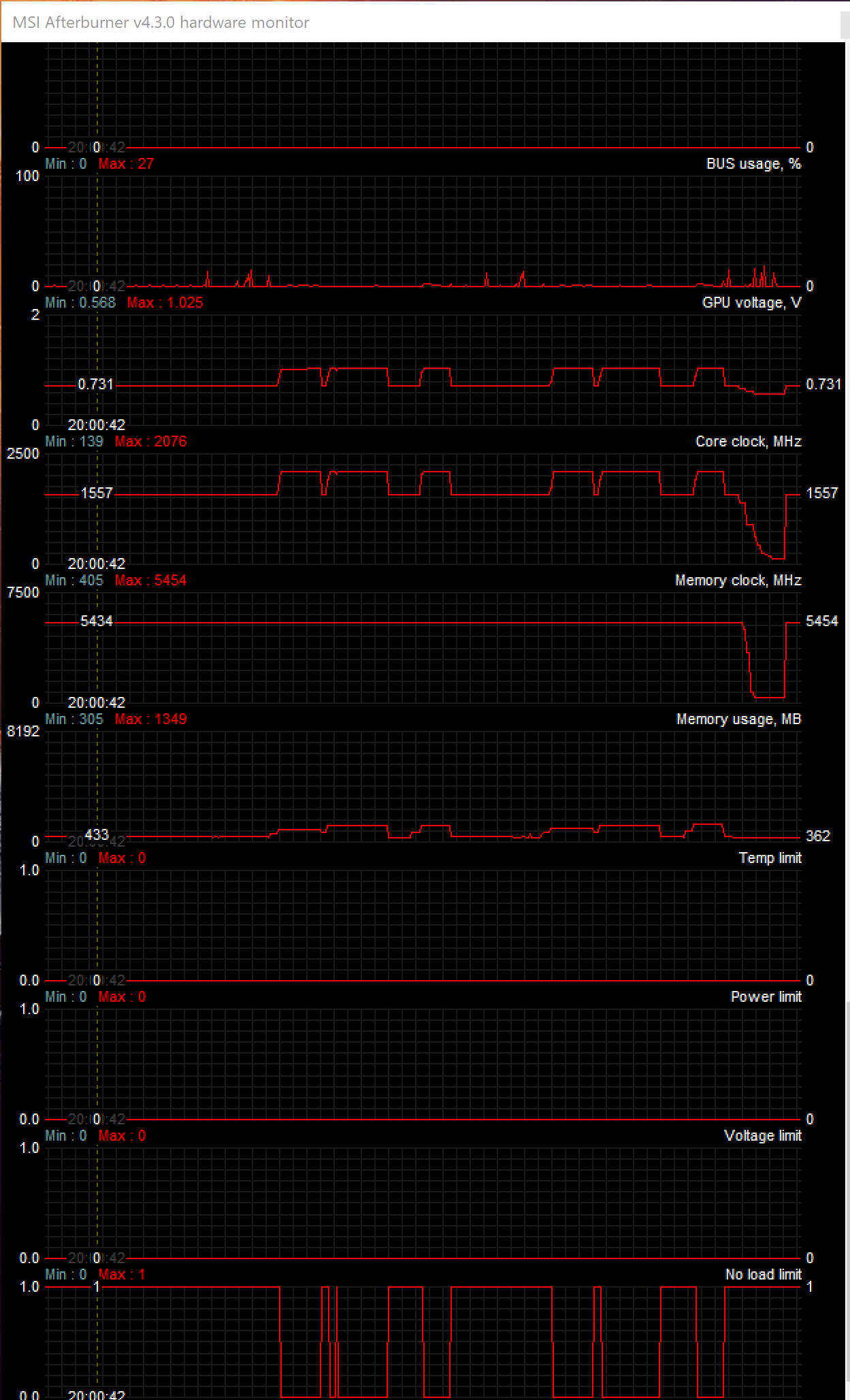Click the "Max : 5454" memory clock text
The height and width of the screenshot is (1400, 850).
tap(150, 581)
